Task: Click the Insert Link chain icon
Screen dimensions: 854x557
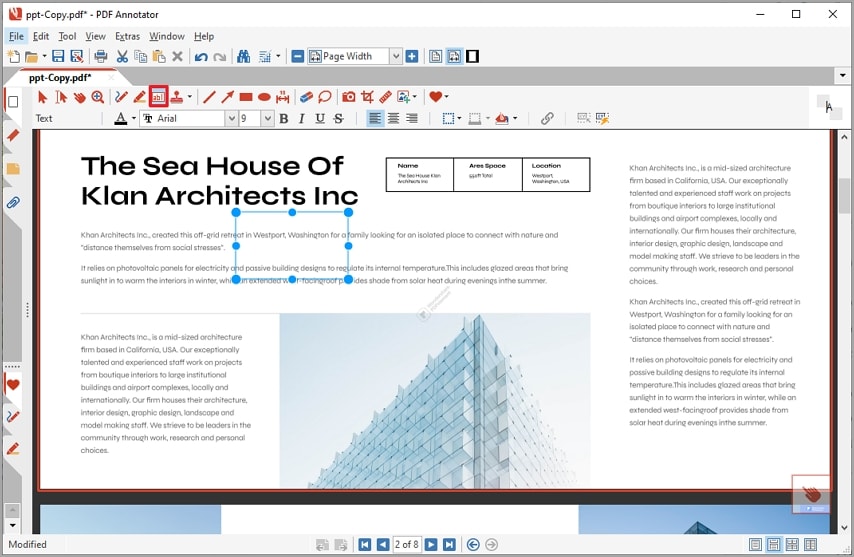Action: (x=547, y=118)
